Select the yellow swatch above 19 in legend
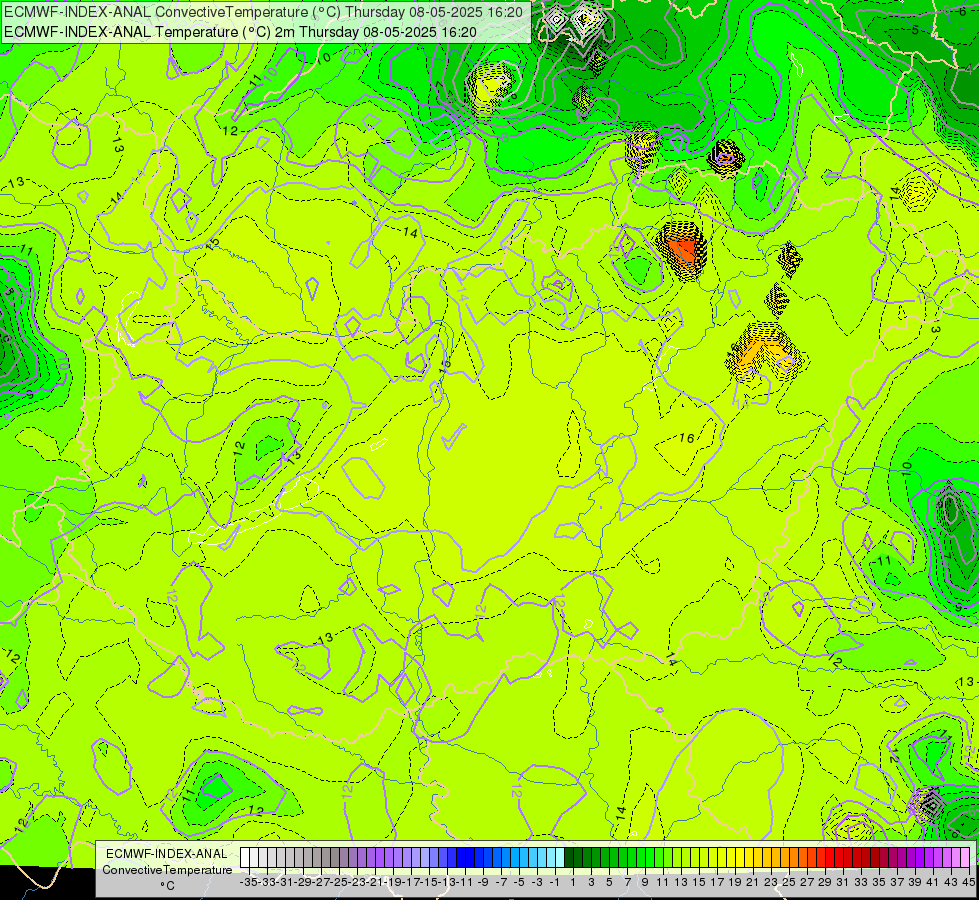This screenshot has height=900, width=979. click(731, 858)
